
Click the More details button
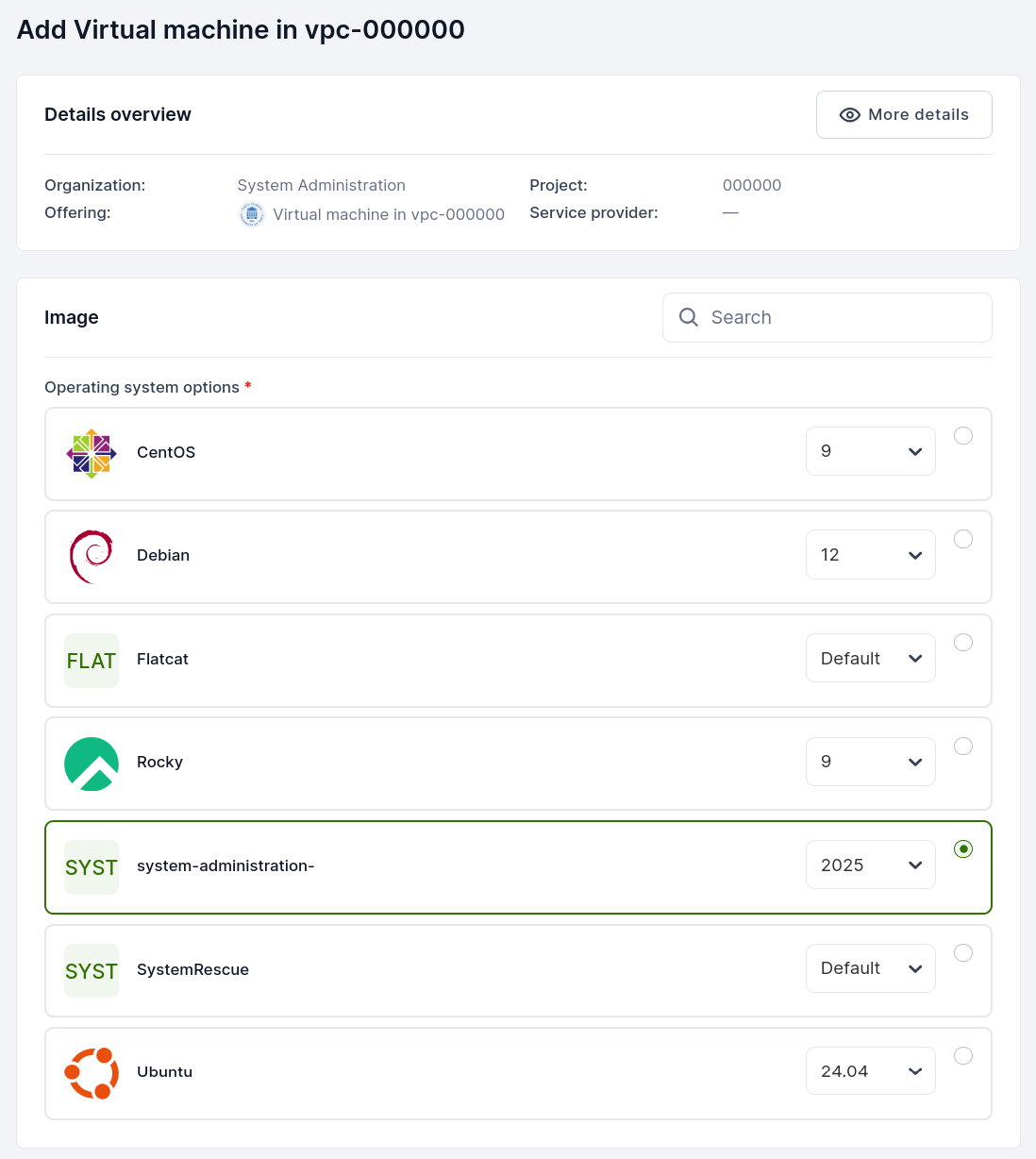point(903,115)
